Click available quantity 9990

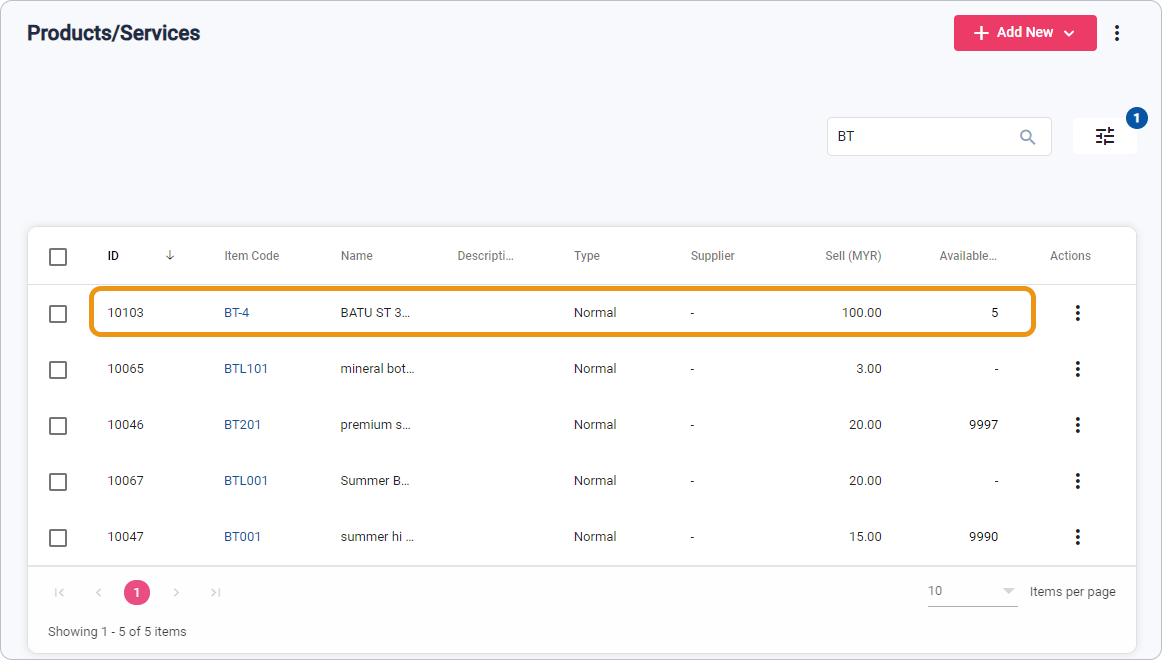coord(983,537)
